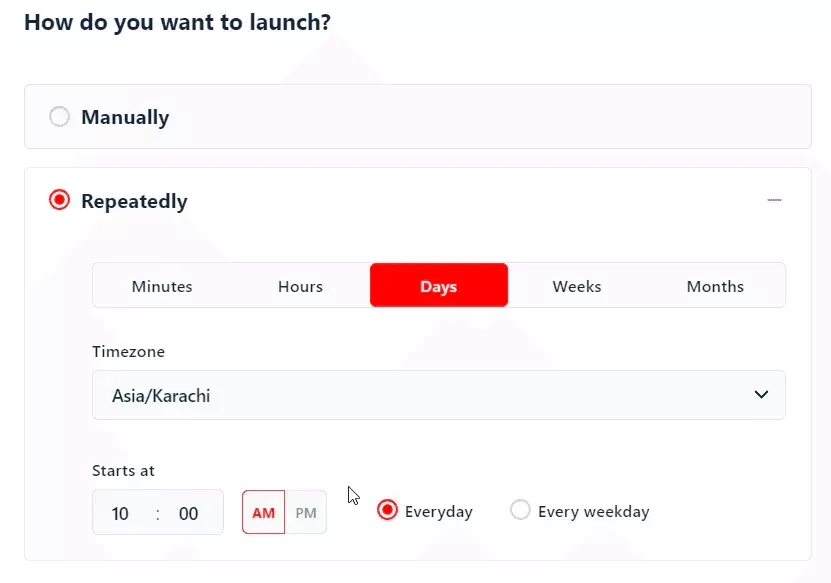Switch to the Hours tab

coord(300,286)
